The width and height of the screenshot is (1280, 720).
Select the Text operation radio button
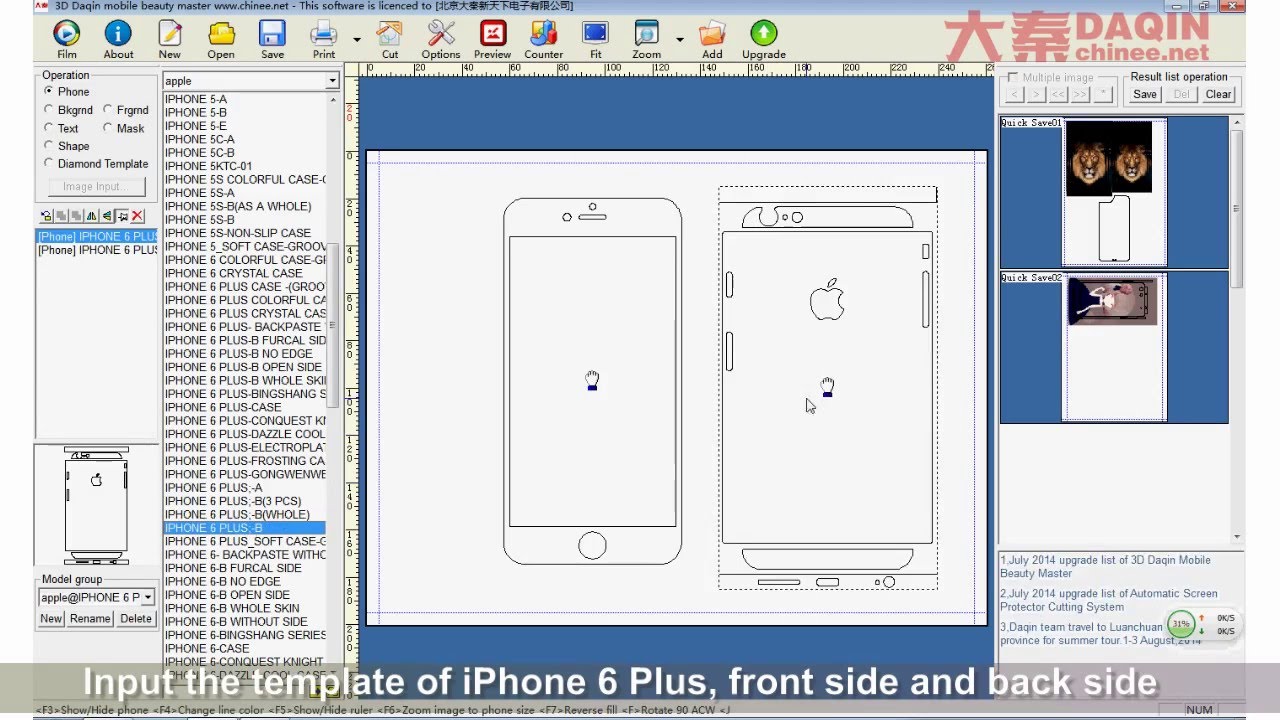click(x=49, y=128)
